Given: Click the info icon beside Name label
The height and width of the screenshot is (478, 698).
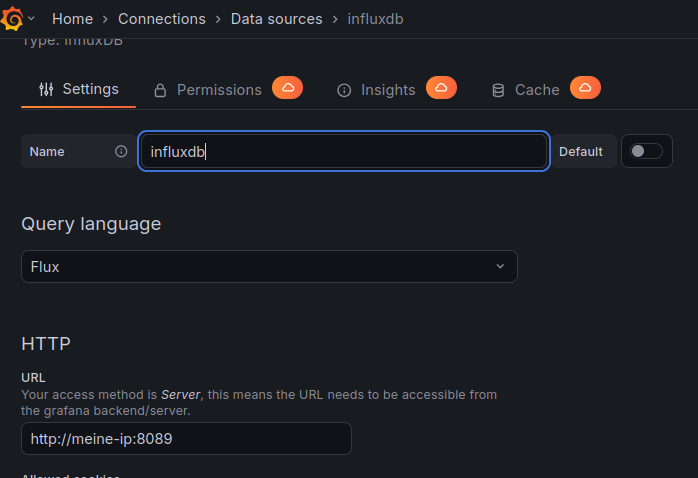Looking at the screenshot, I should 121,152.
